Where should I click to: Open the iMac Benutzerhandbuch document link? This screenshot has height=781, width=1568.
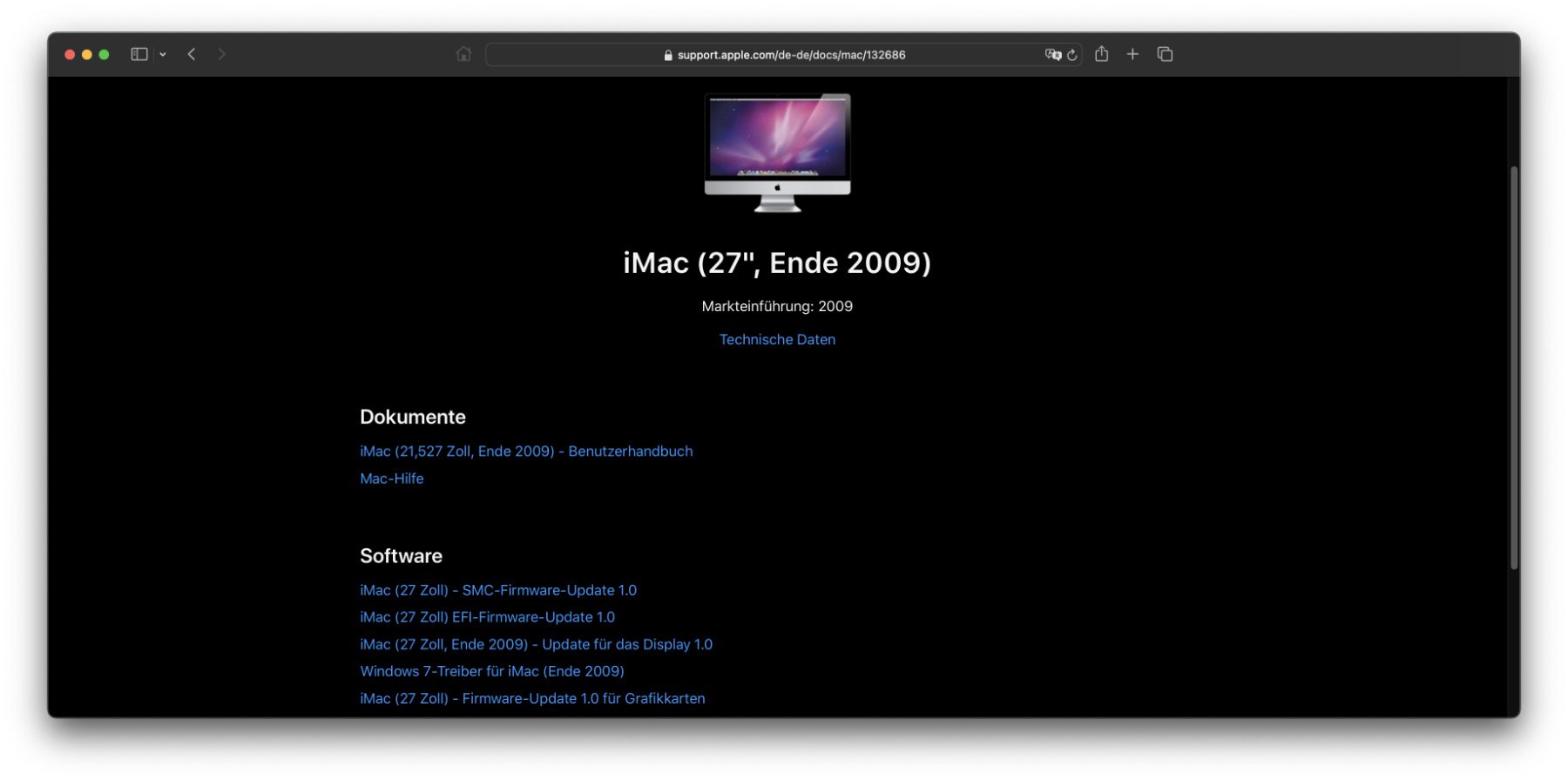pos(526,451)
